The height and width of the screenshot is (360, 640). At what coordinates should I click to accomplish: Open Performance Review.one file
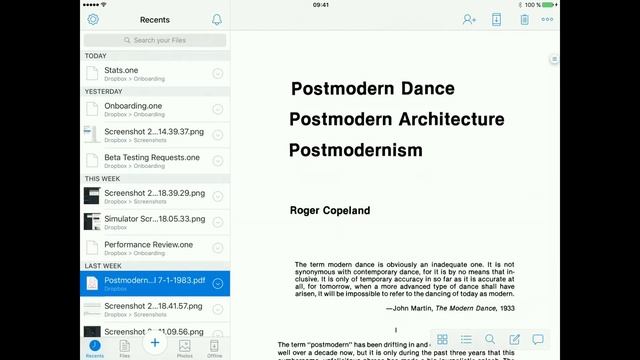click(155, 248)
